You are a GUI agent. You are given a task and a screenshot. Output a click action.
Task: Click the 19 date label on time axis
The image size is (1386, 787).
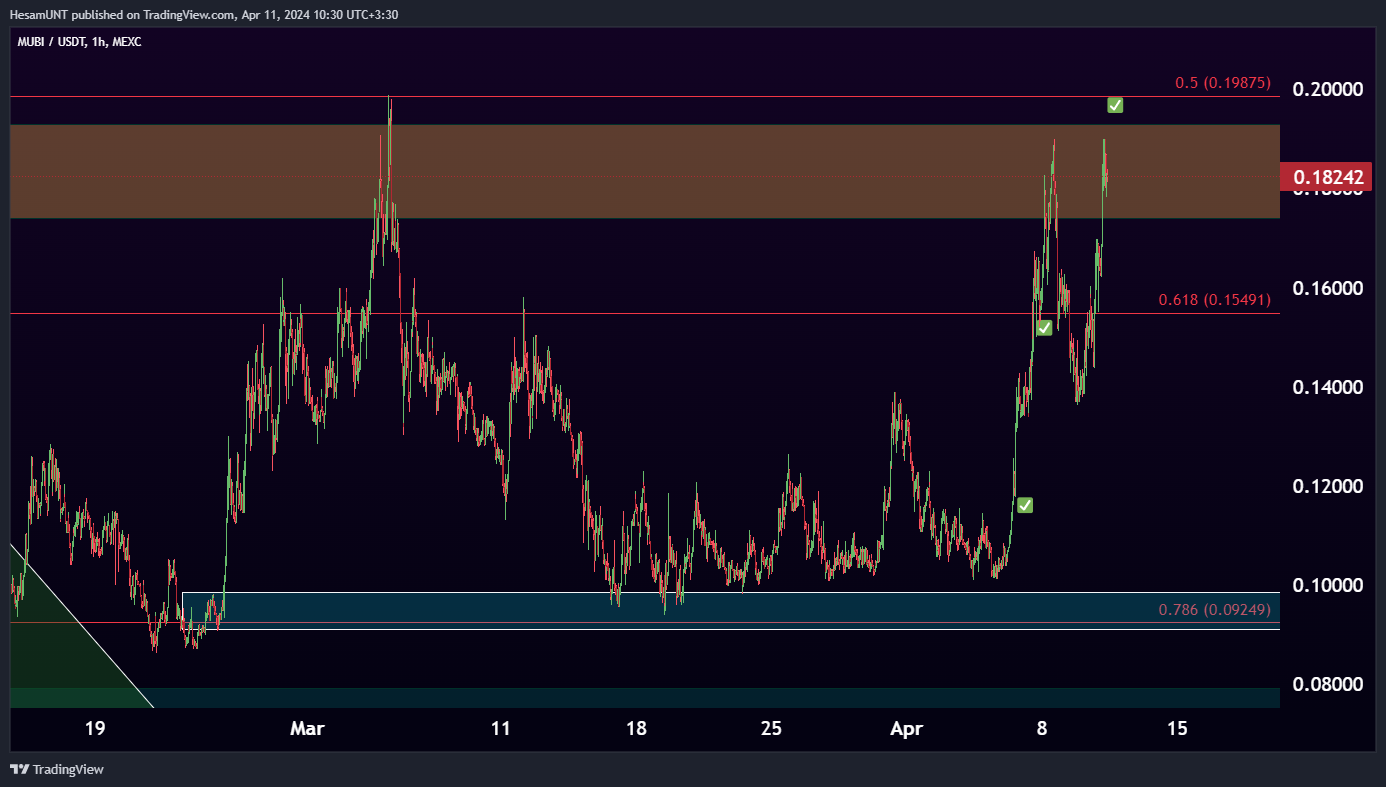pos(95,729)
